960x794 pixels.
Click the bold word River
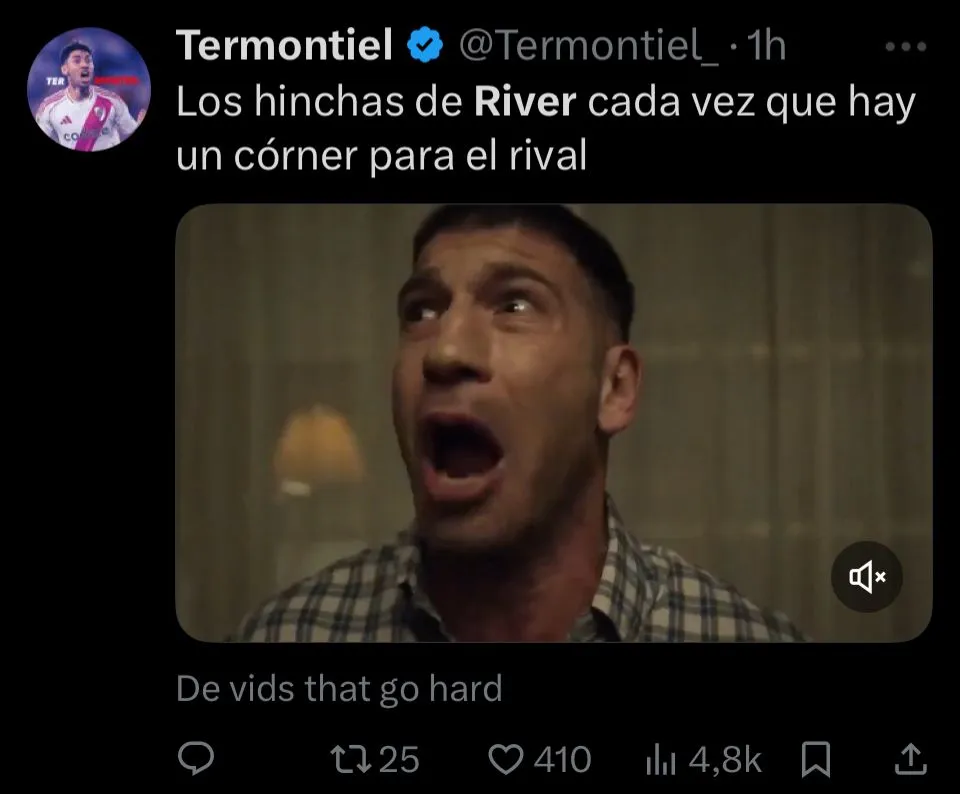click(525, 102)
